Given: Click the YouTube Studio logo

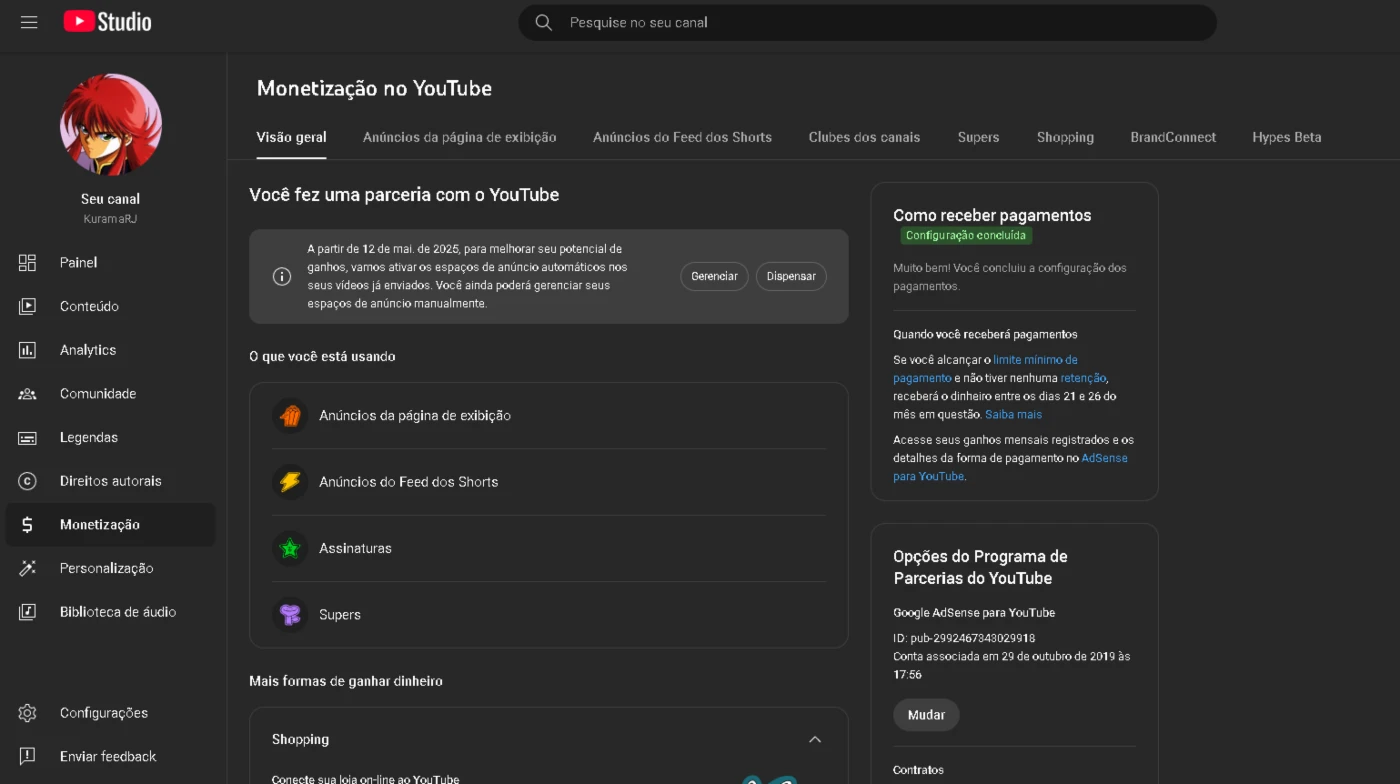Looking at the screenshot, I should (108, 22).
